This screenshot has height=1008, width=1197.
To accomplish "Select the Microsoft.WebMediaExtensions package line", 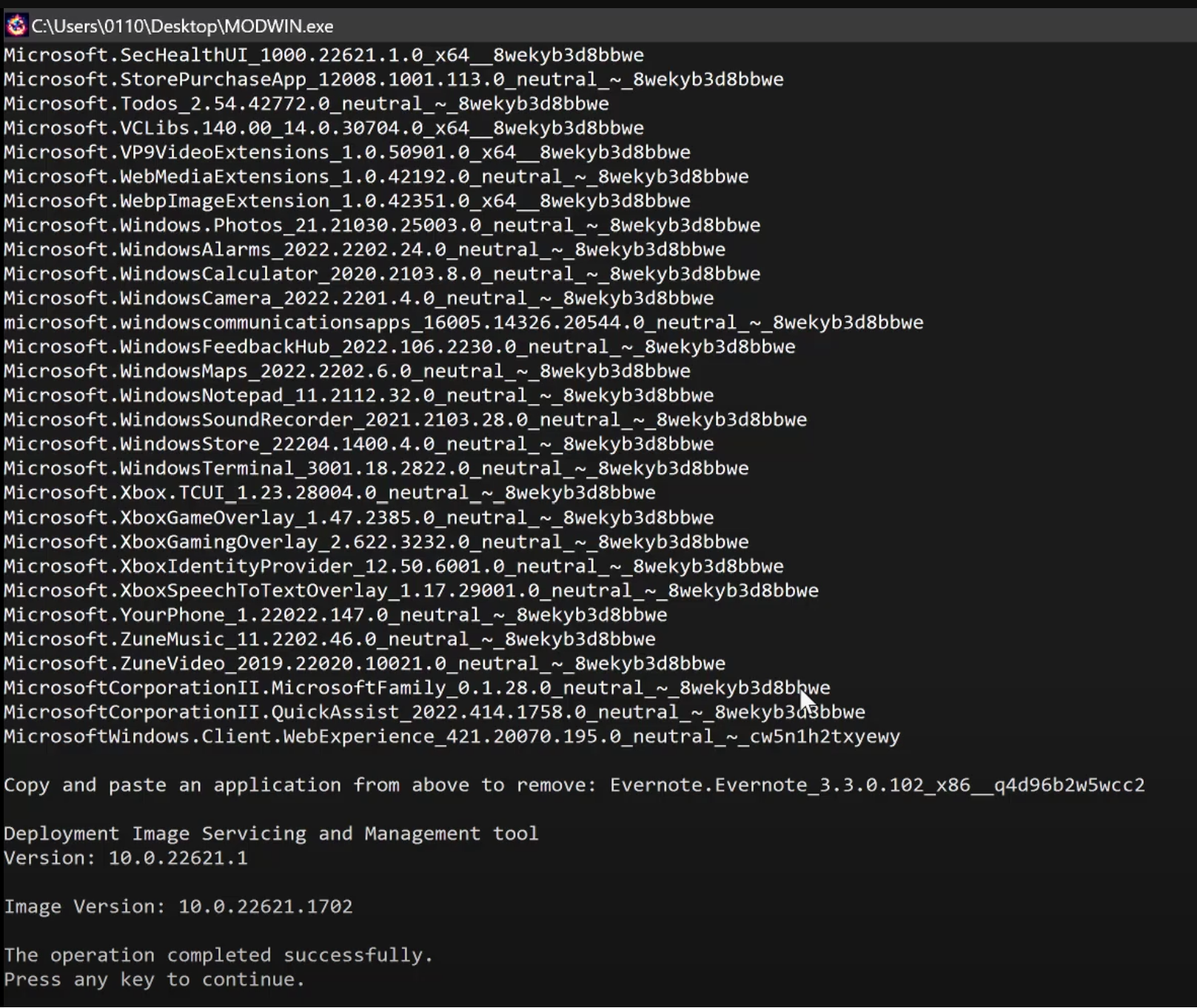I will (376, 177).
